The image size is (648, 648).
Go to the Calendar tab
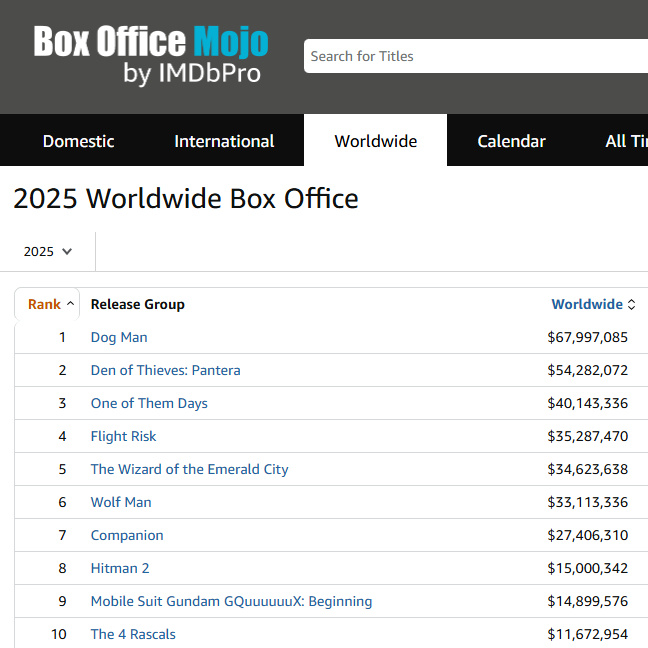(x=511, y=141)
